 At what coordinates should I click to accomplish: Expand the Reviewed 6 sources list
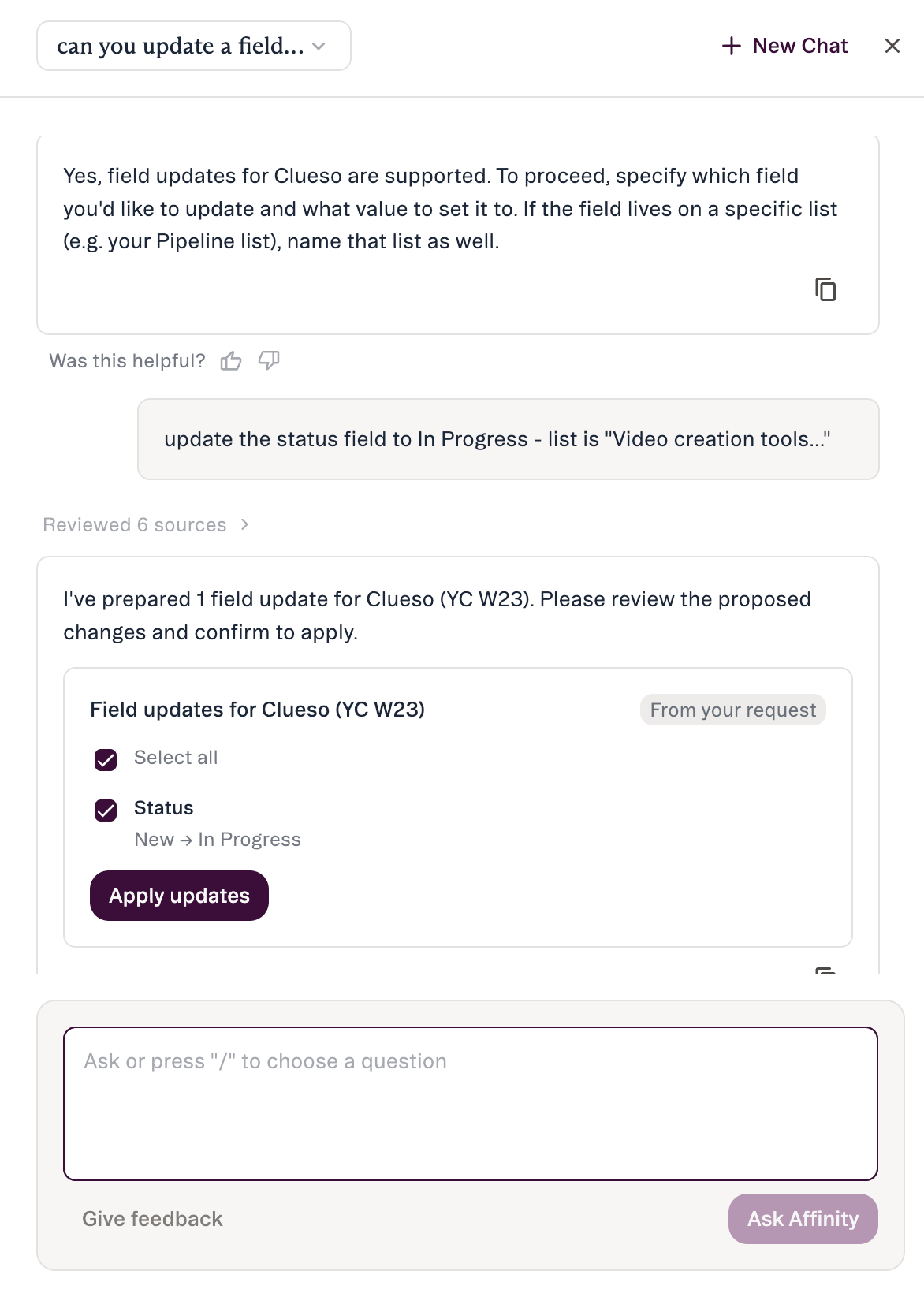[135, 525]
